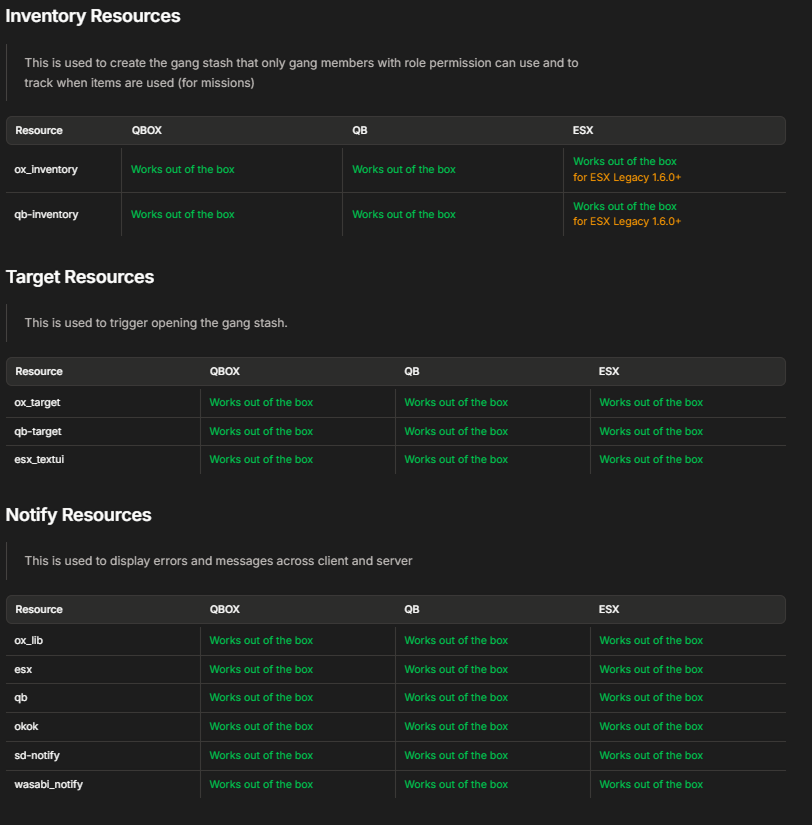Click the wasabi_notify row label

(48, 784)
